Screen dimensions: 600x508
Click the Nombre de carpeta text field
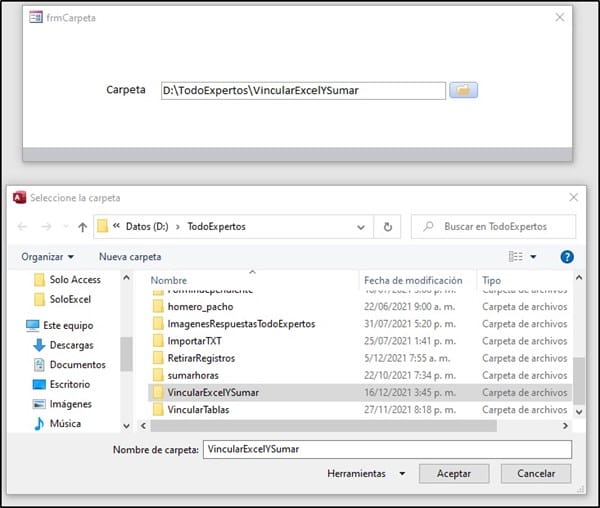point(386,450)
